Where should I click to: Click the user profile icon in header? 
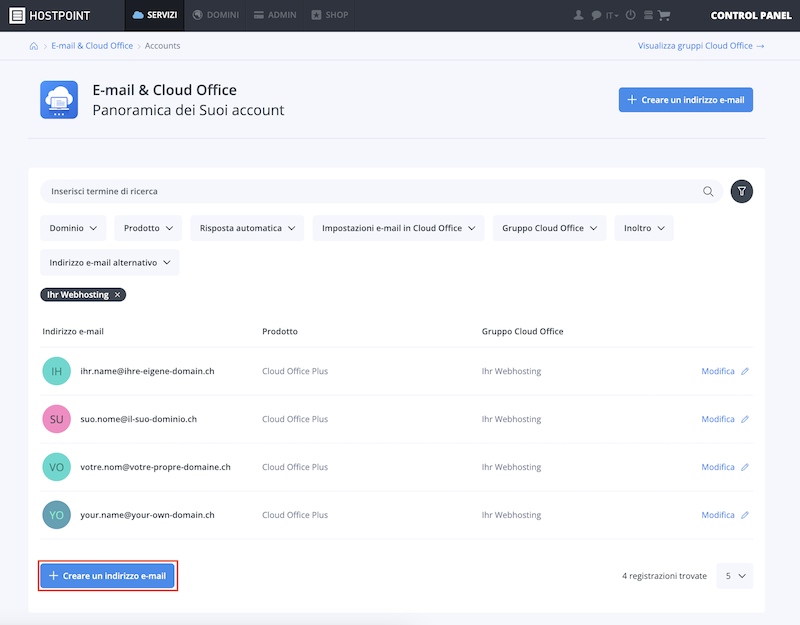(x=579, y=15)
